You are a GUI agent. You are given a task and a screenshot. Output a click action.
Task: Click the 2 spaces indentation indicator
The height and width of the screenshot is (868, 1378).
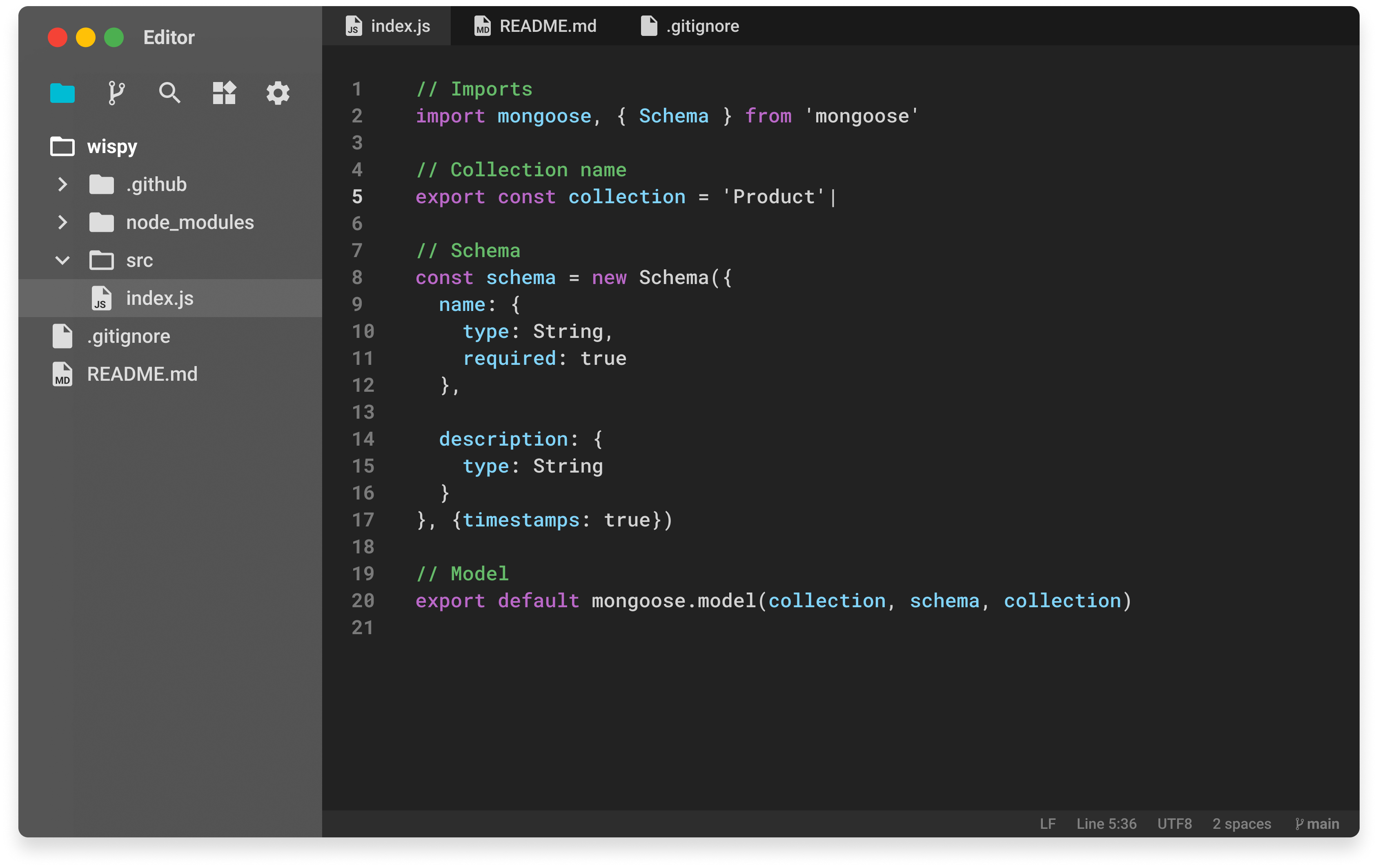click(x=1241, y=824)
